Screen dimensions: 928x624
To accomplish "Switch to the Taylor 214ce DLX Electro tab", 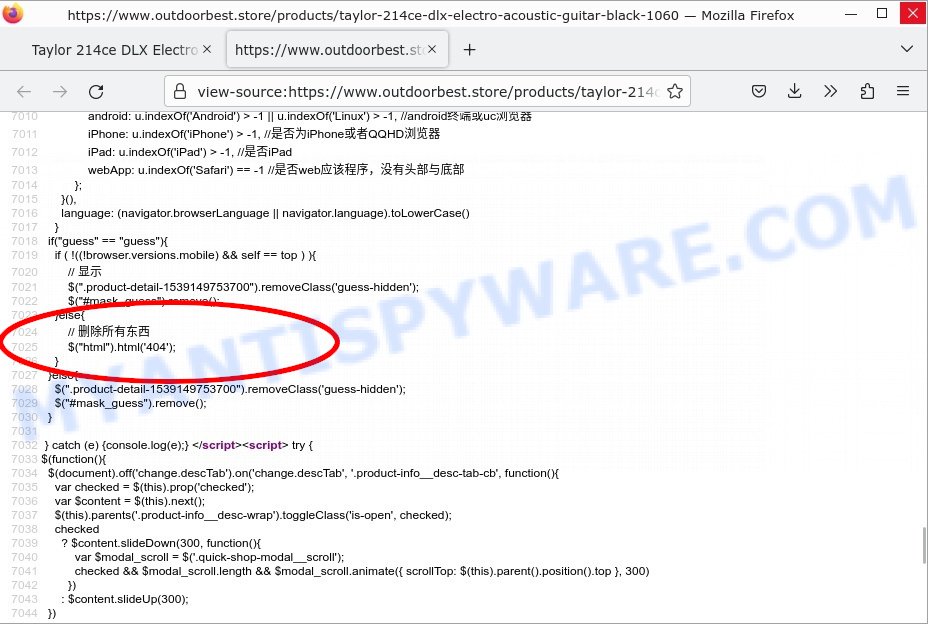I will (115, 50).
